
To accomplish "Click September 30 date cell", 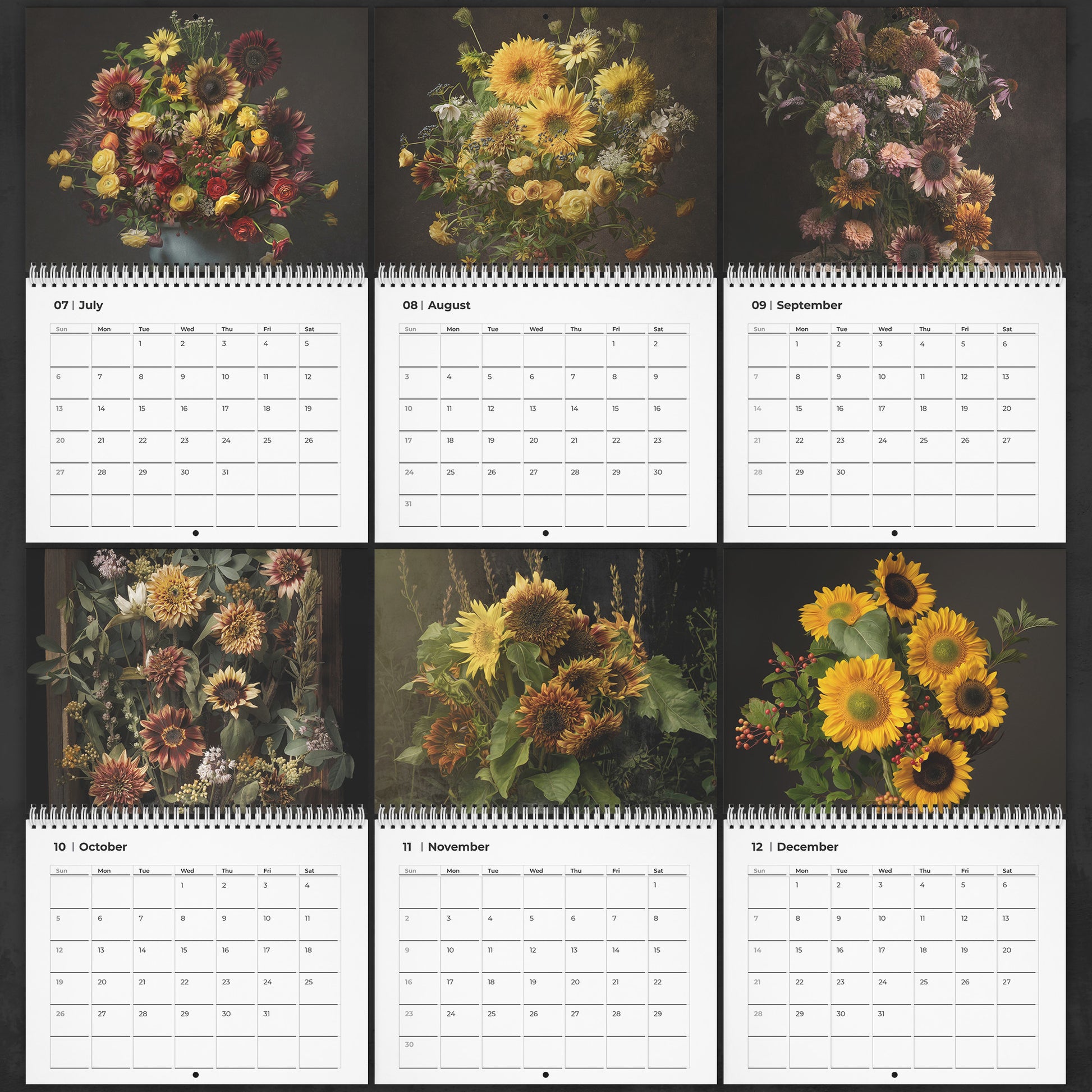I will (851, 478).
